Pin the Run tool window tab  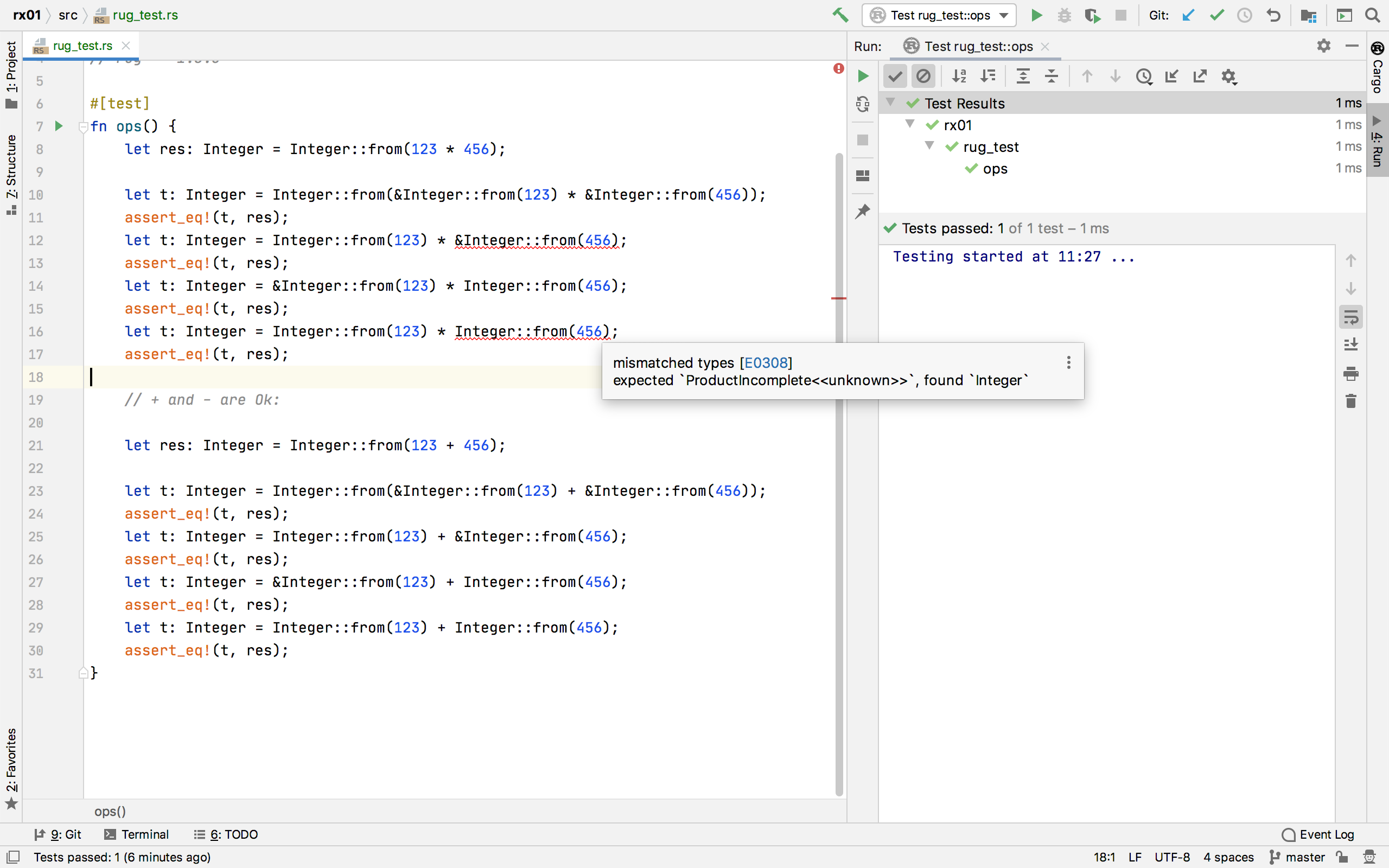click(x=862, y=211)
